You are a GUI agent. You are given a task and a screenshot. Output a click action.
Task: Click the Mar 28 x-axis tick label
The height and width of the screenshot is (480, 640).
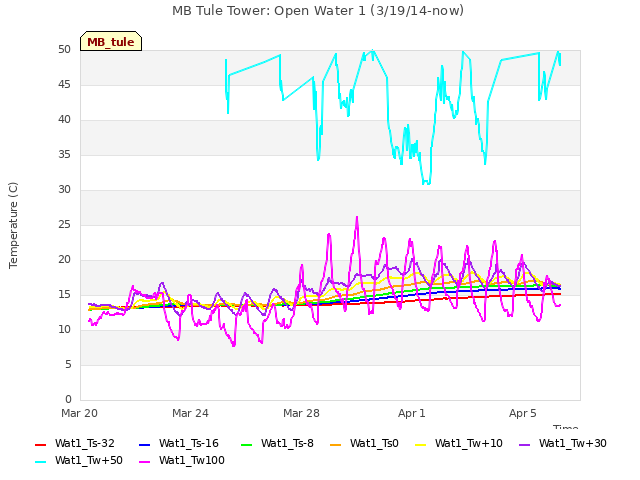point(301,413)
